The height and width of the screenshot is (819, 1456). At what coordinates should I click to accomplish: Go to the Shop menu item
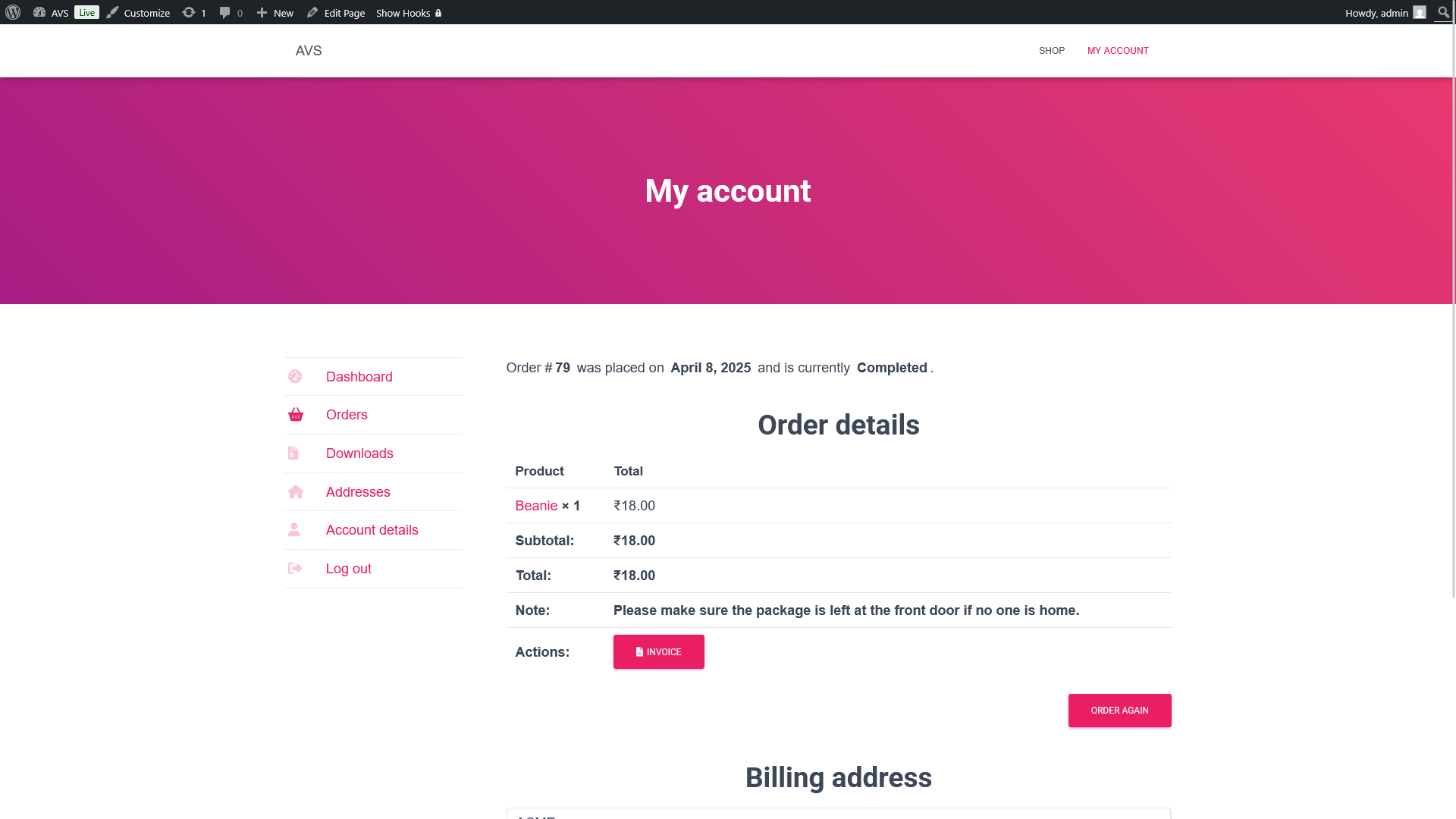tap(1051, 51)
